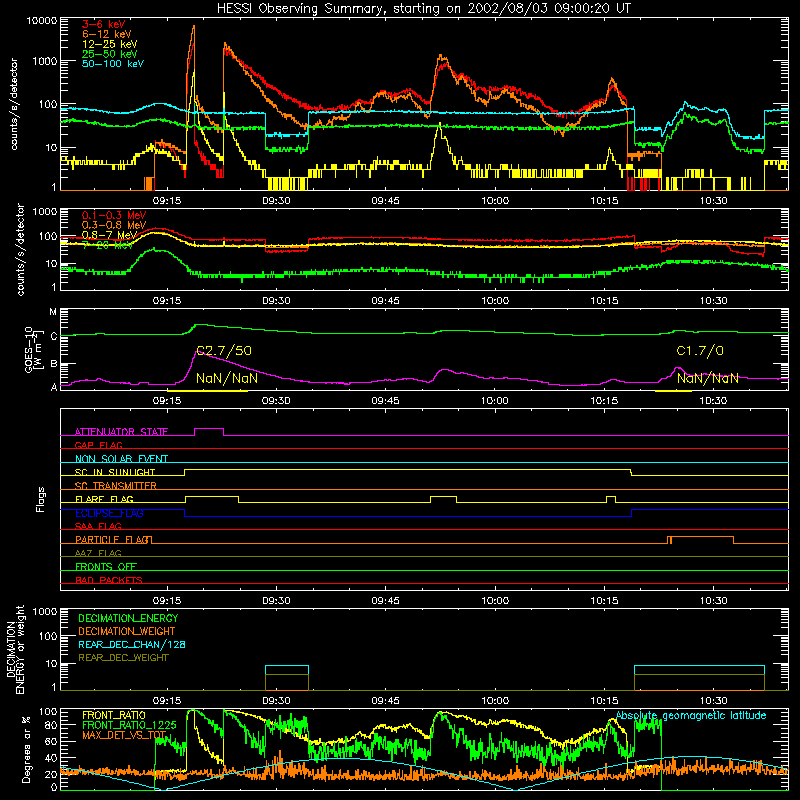
Task: Select the red 3-6 keV legend label
Action: point(103,24)
